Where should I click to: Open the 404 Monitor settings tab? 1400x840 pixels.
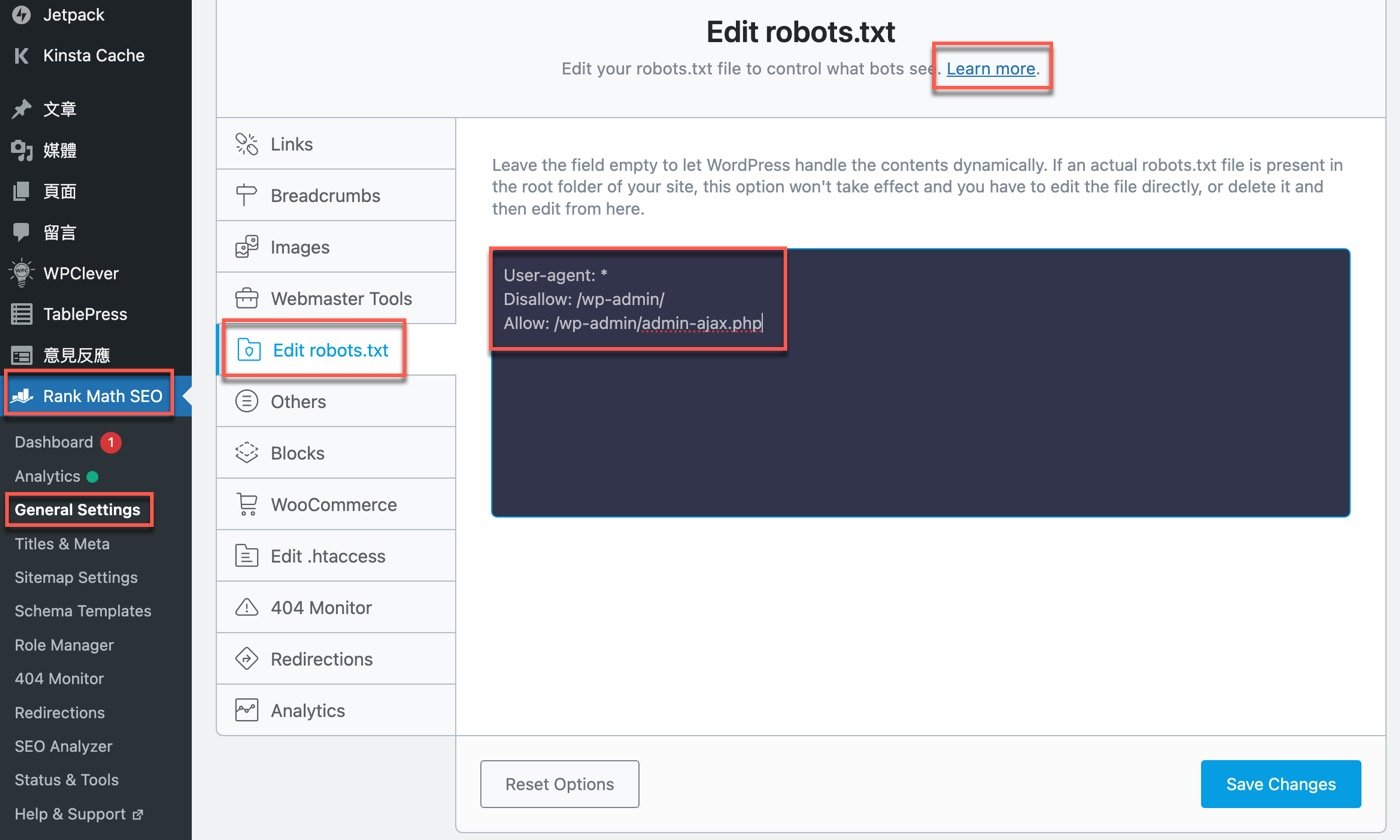(336, 607)
